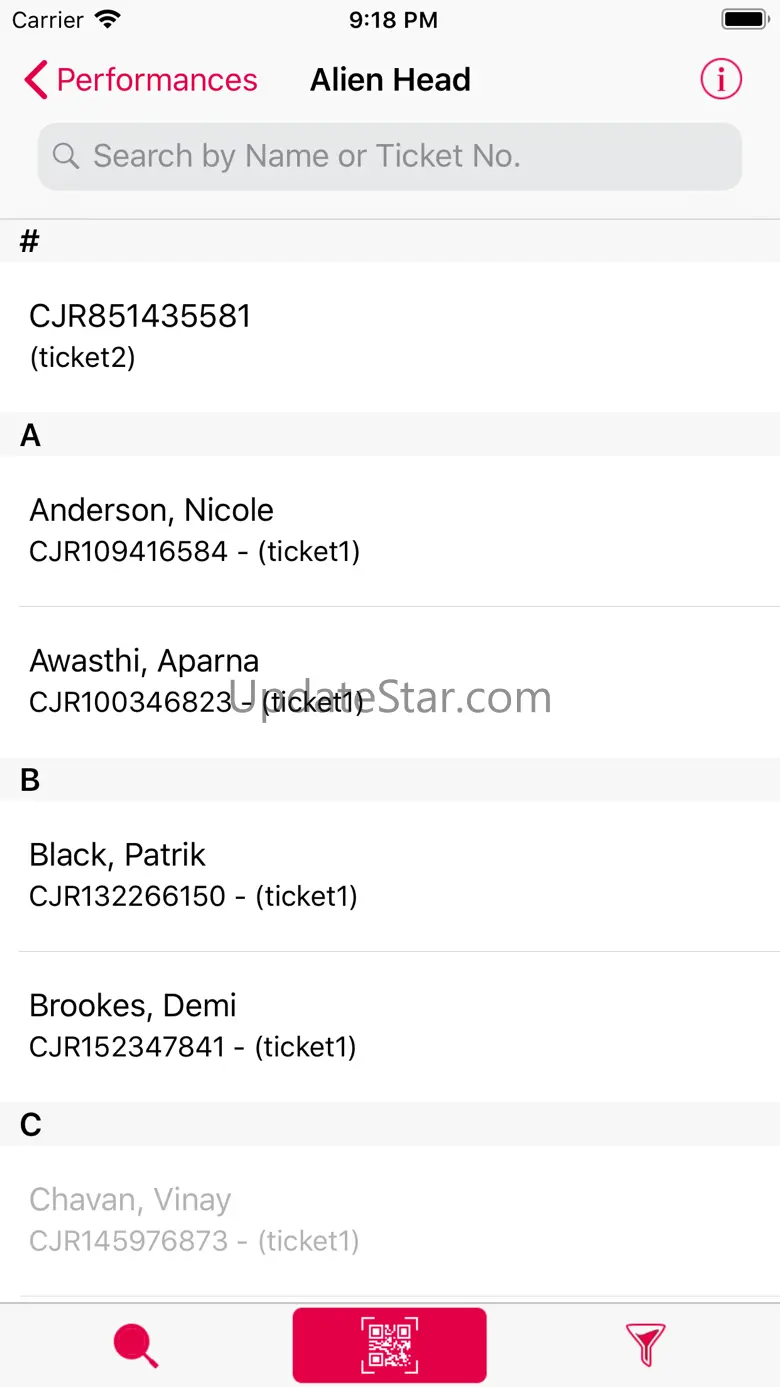Open the filter funnel icon

(645, 1345)
